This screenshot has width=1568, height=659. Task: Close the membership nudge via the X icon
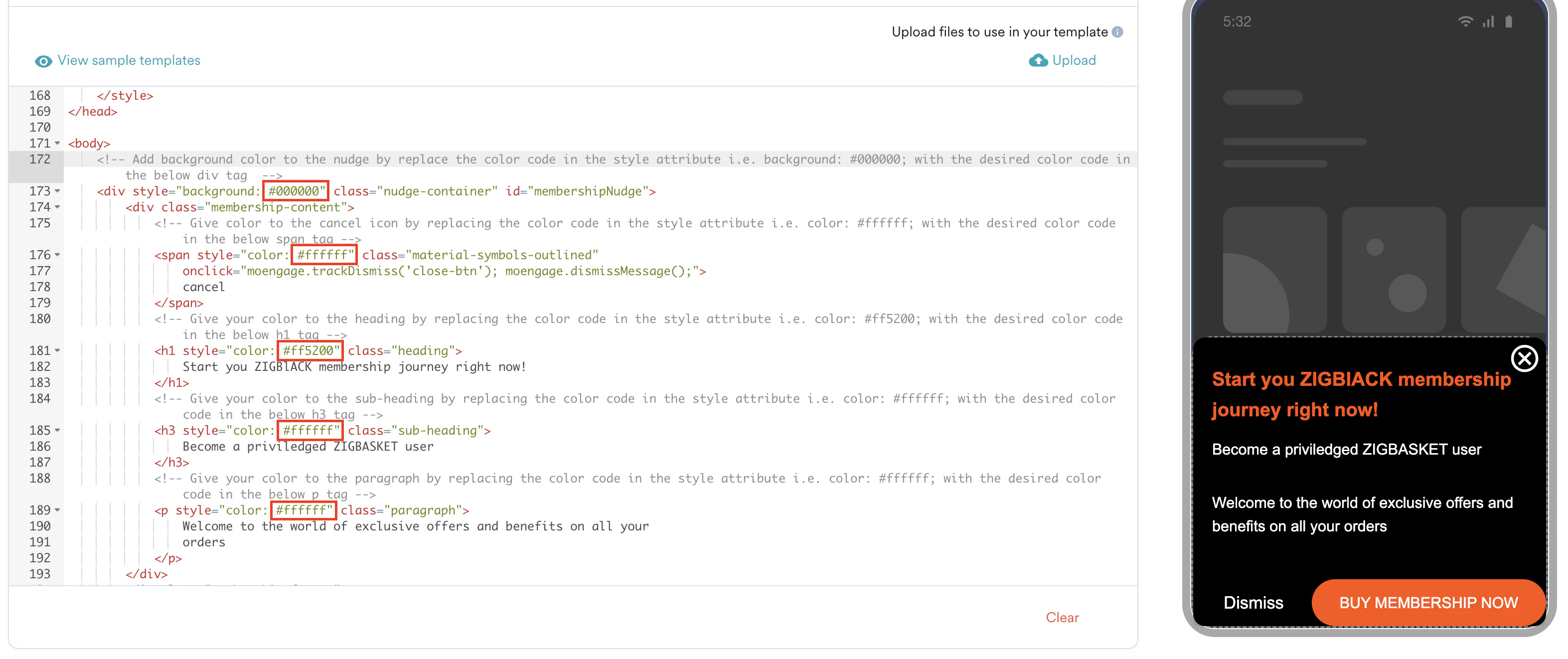point(1524,359)
